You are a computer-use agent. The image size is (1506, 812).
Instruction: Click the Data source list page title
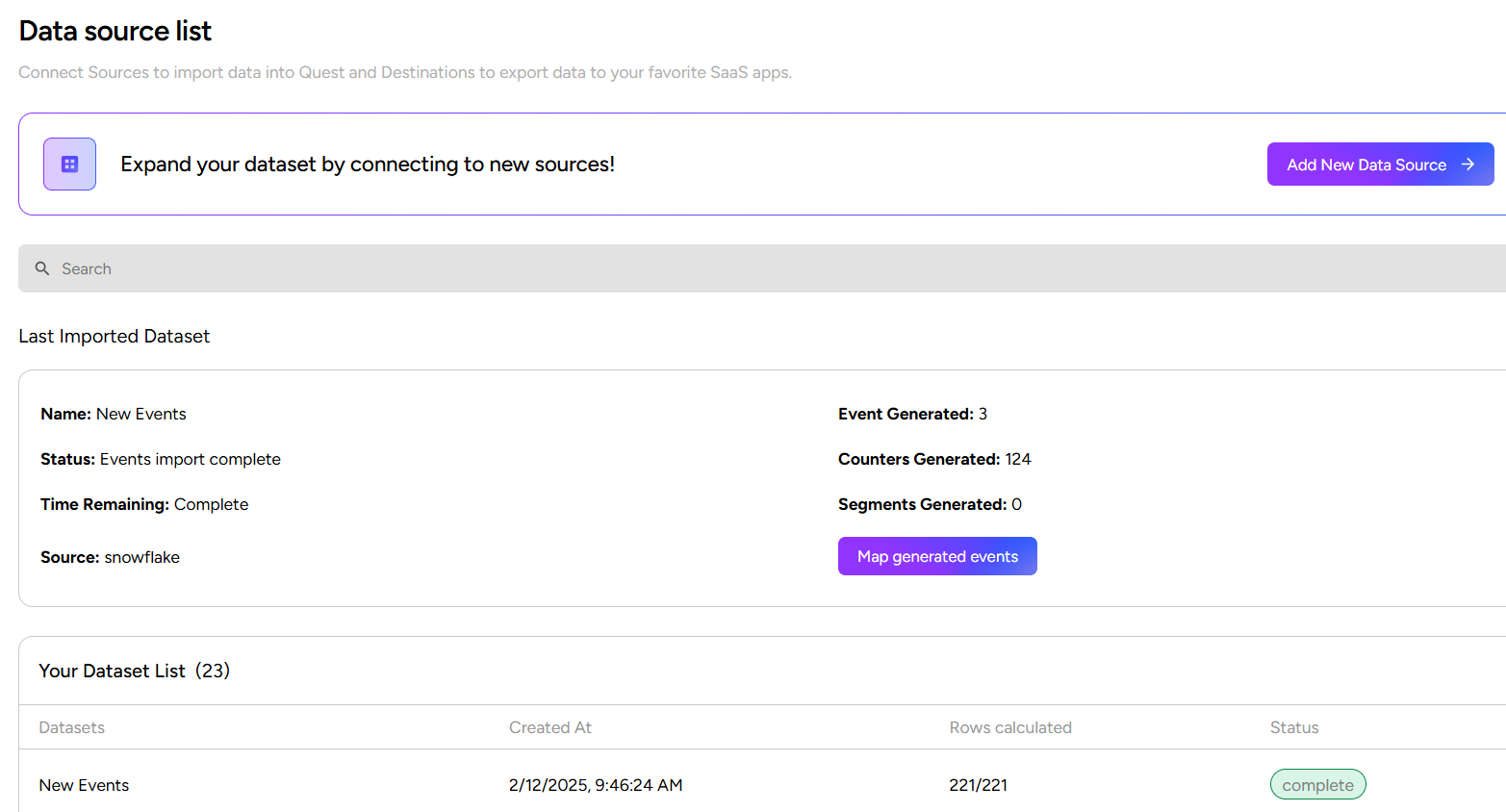pos(115,31)
